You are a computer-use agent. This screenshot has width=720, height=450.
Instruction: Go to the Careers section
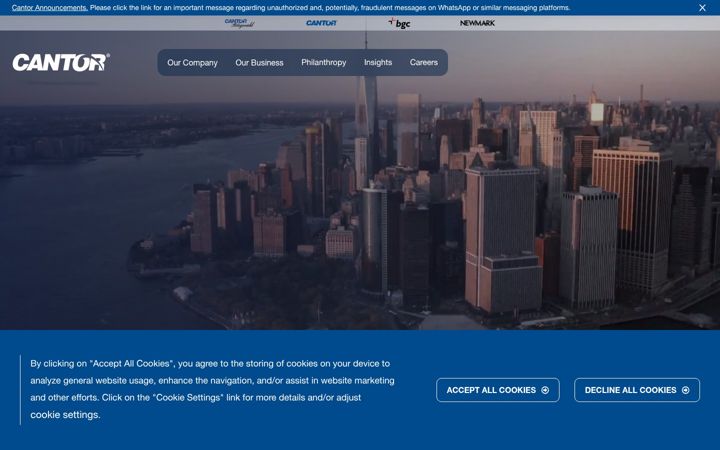point(424,62)
